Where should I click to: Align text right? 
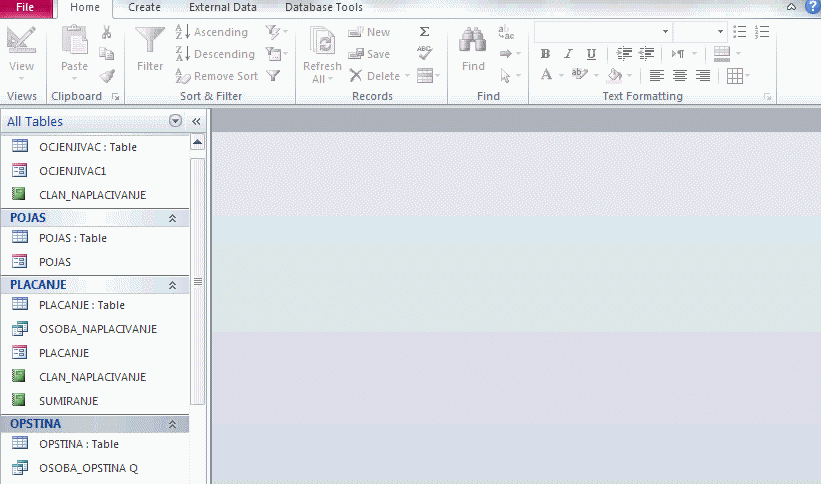703,76
